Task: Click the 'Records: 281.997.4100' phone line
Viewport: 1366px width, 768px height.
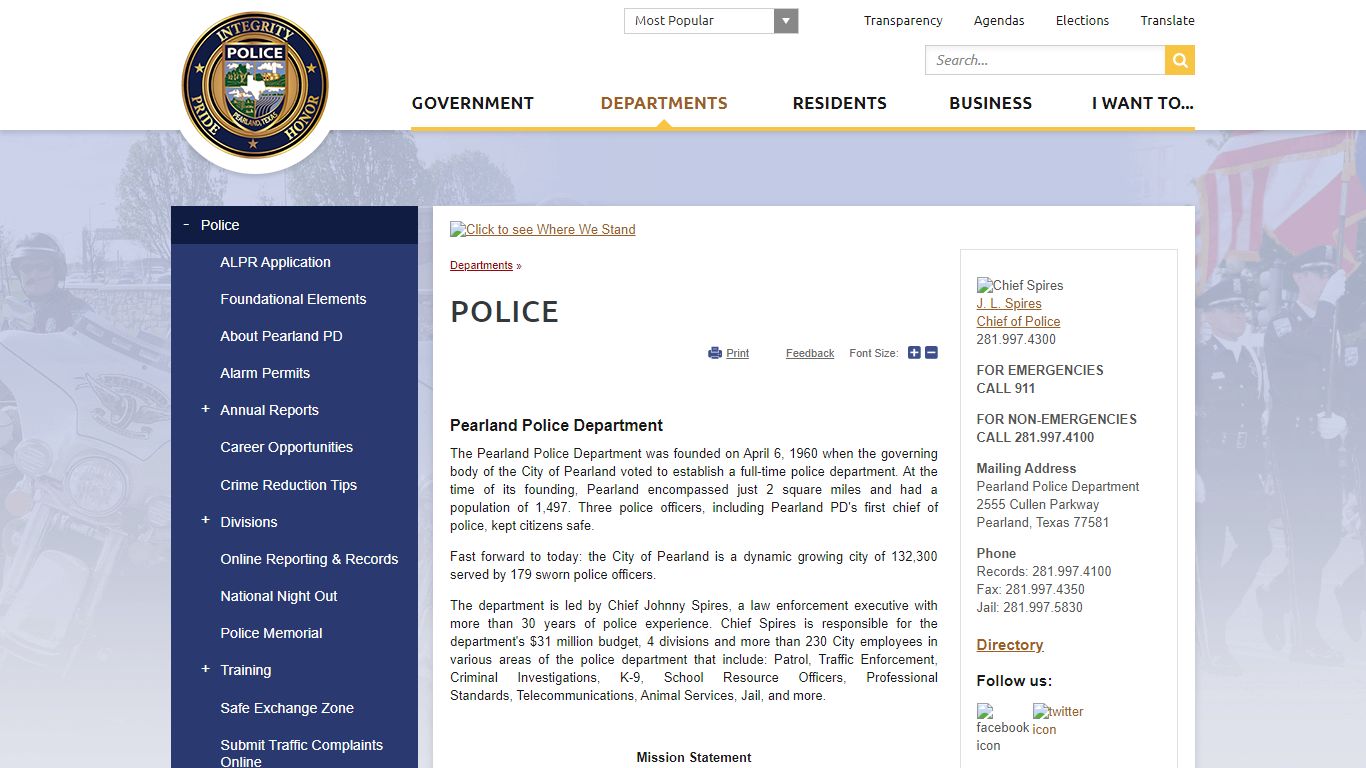Action: point(1044,571)
